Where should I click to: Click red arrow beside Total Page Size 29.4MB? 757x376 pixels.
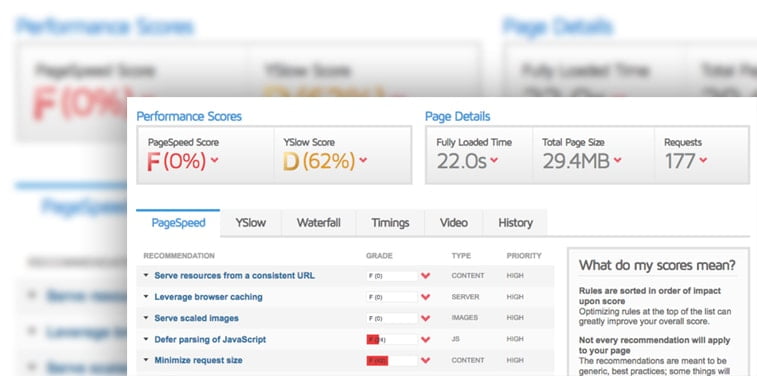click(617, 160)
